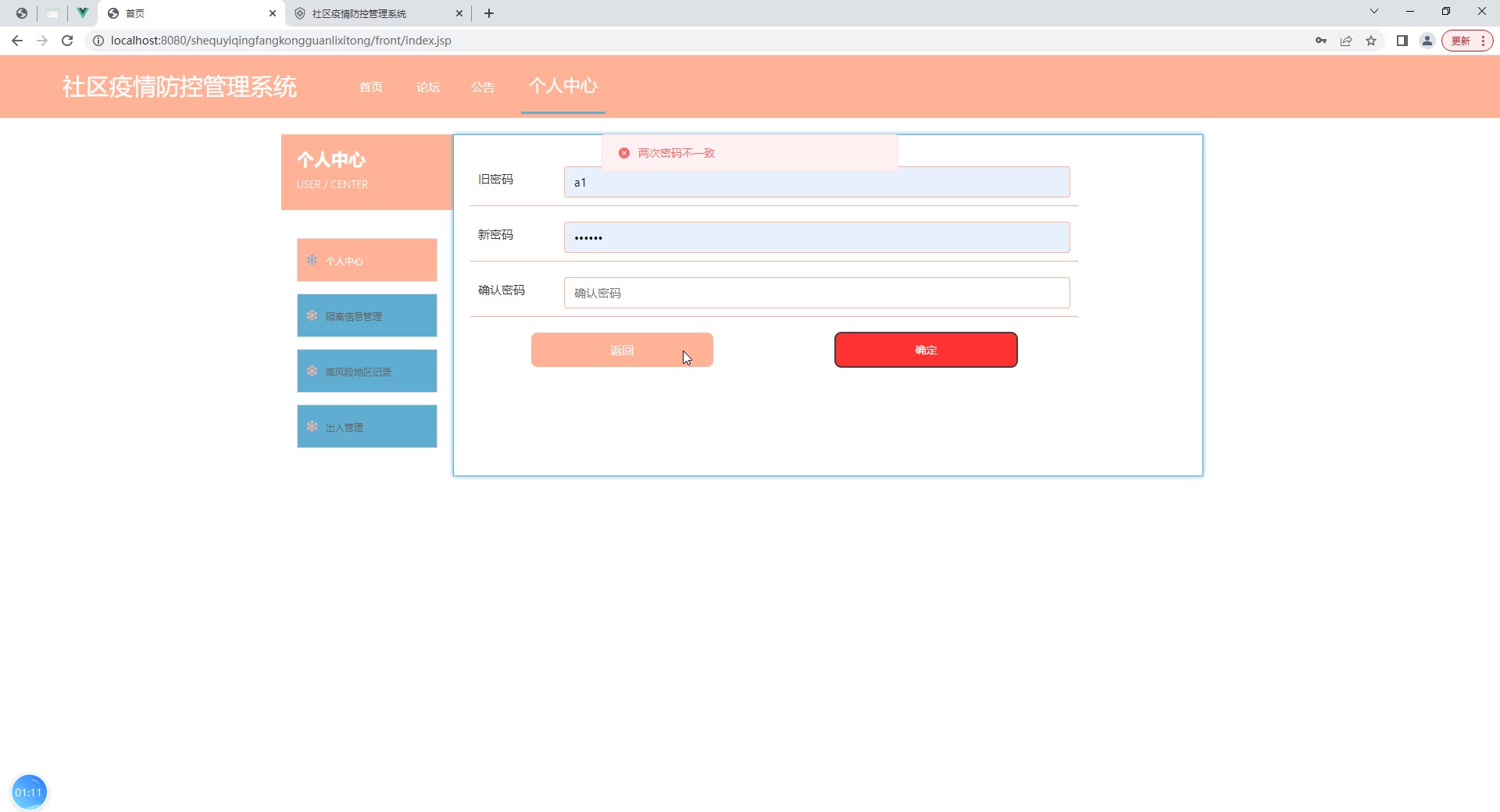This screenshot has width=1500, height=812.
Task: Click the 返回 button
Action: pyautogui.click(x=622, y=350)
